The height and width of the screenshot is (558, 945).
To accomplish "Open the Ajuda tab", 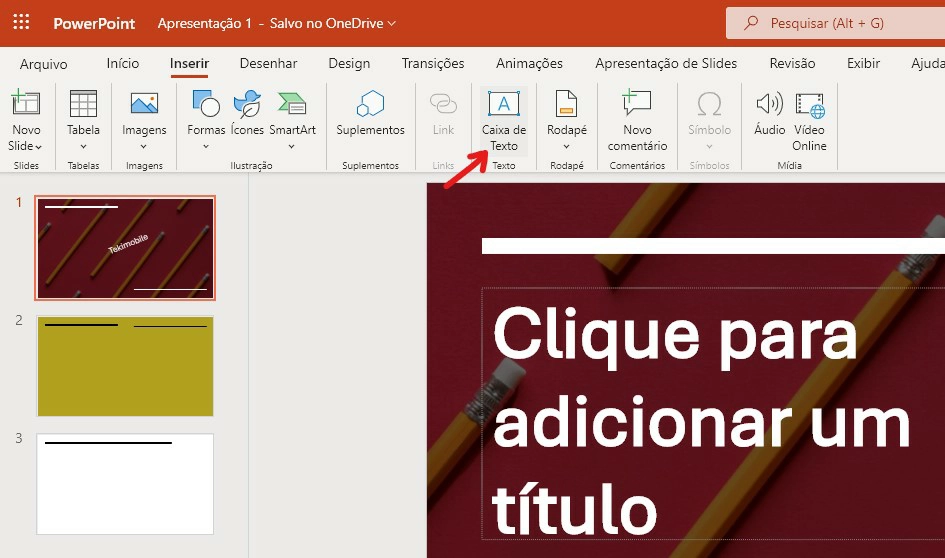I will click(x=928, y=63).
